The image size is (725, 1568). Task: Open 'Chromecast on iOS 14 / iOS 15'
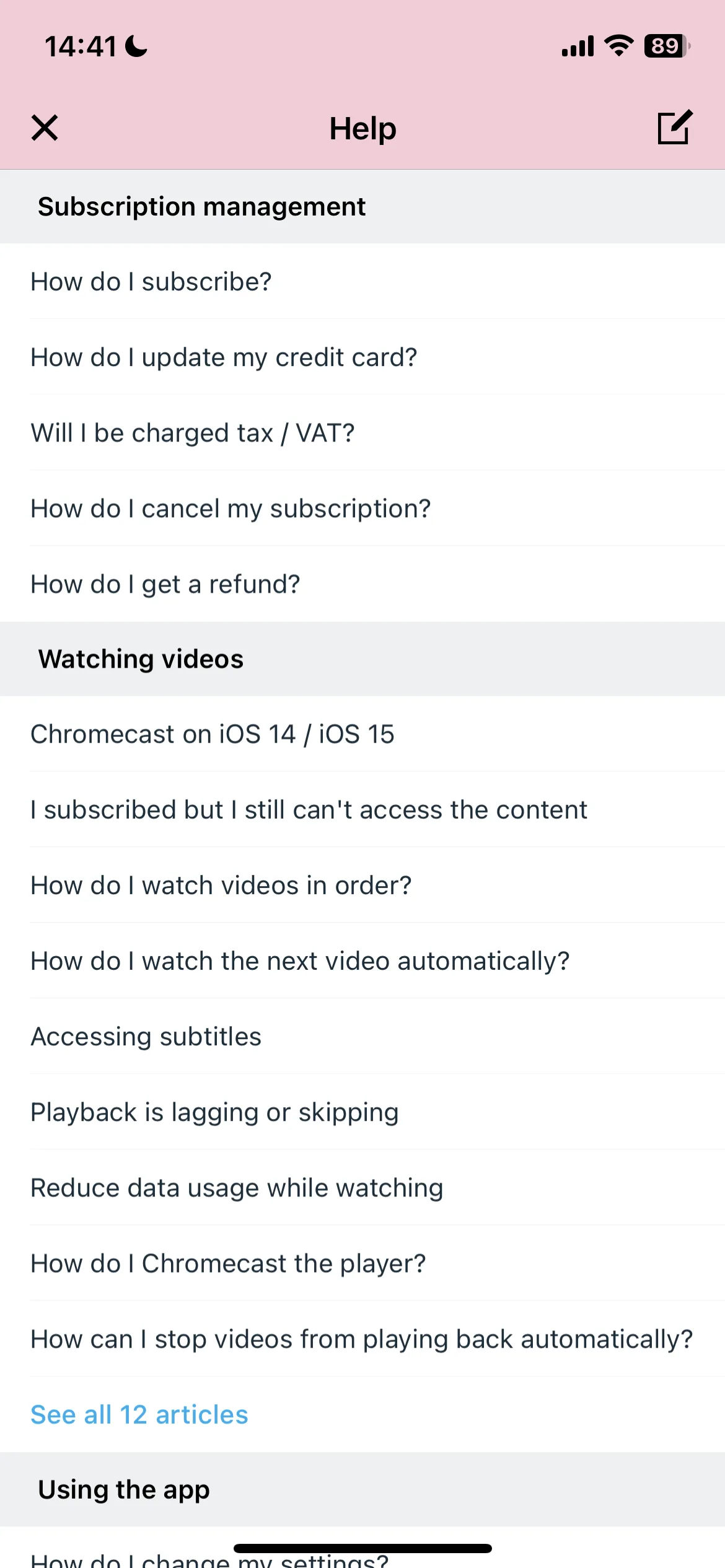(362, 734)
